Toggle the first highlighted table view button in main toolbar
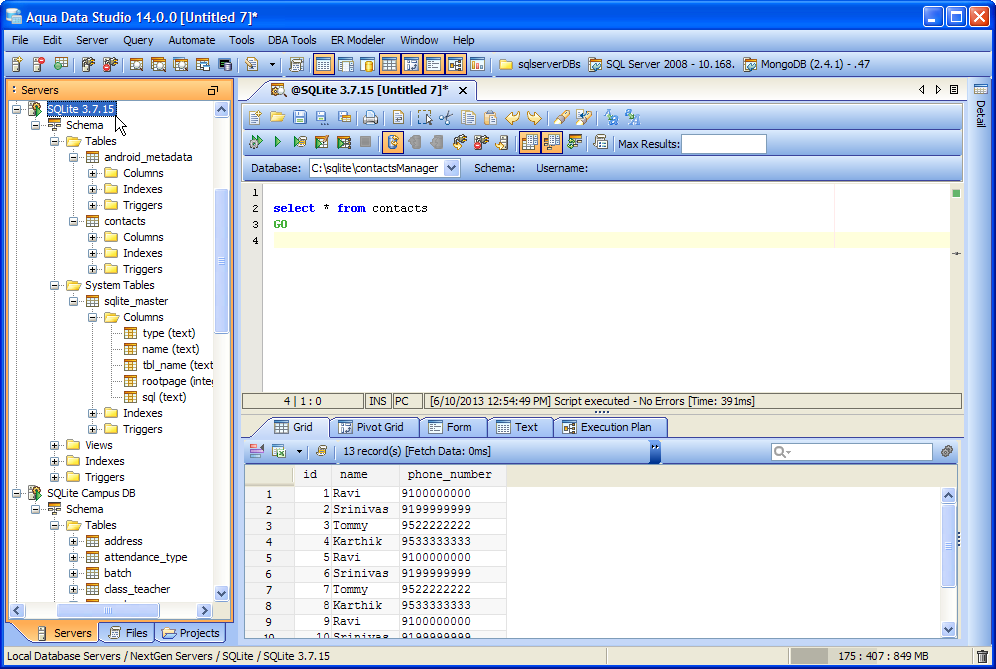The height and width of the screenshot is (669, 996). (x=323, y=64)
